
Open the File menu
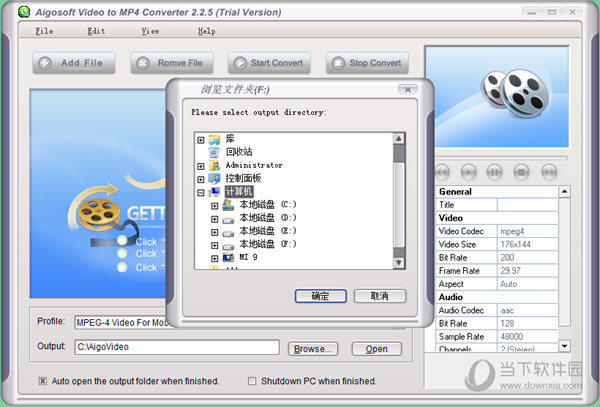[x=44, y=31]
